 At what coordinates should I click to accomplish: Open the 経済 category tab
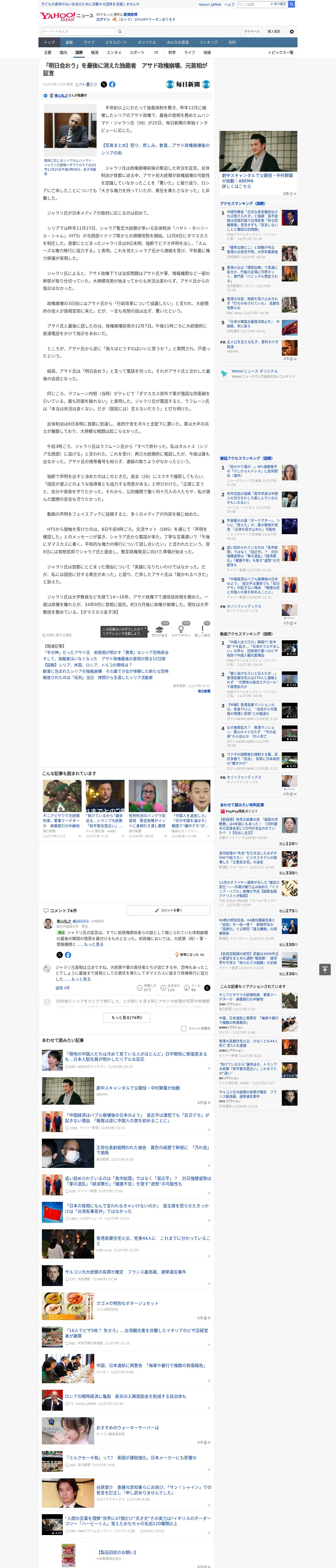94,52
